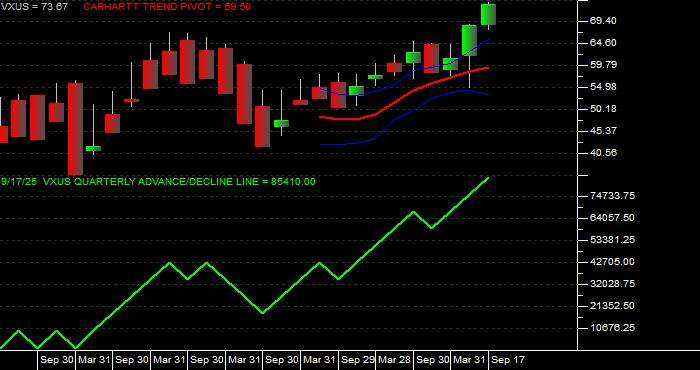This screenshot has height=370, width=700.
Task: Click the tallest red candlestick on the left
Action: tap(75, 129)
